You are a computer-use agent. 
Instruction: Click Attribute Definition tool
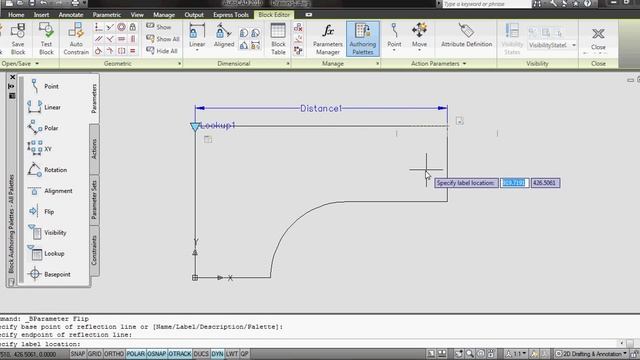[466, 36]
